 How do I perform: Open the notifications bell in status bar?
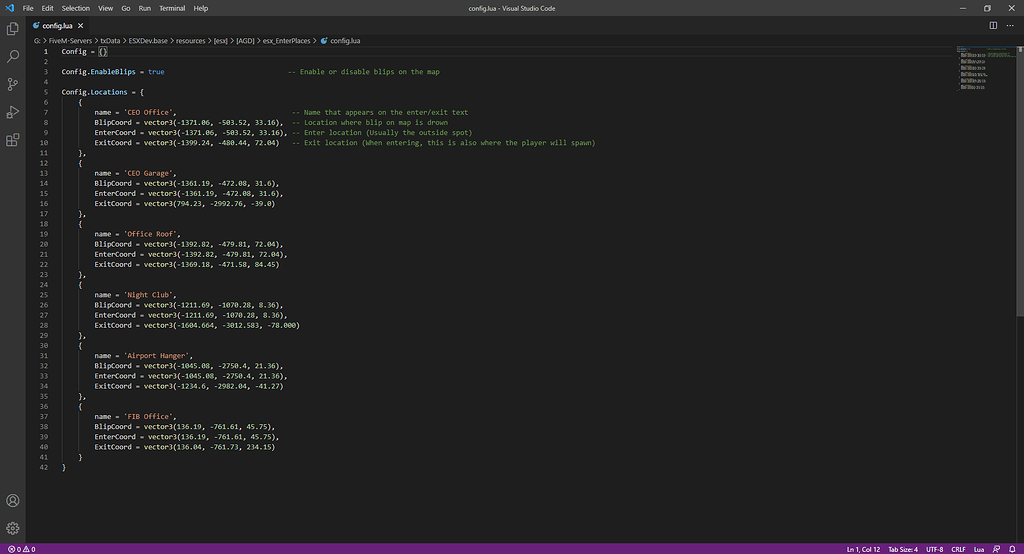click(x=1013, y=548)
